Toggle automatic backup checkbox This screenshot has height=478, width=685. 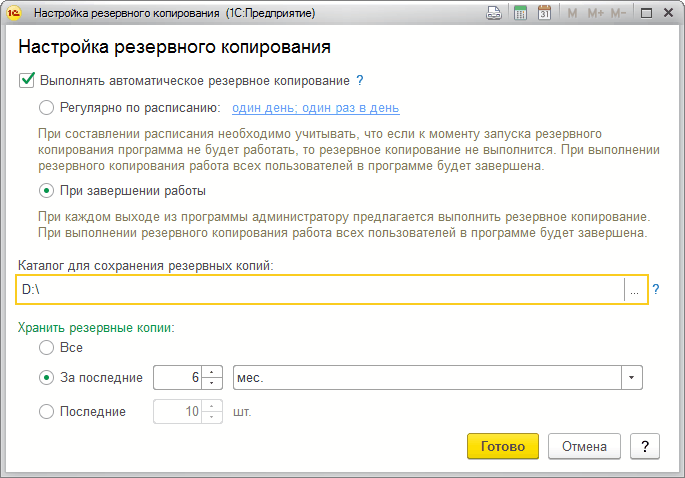27,80
